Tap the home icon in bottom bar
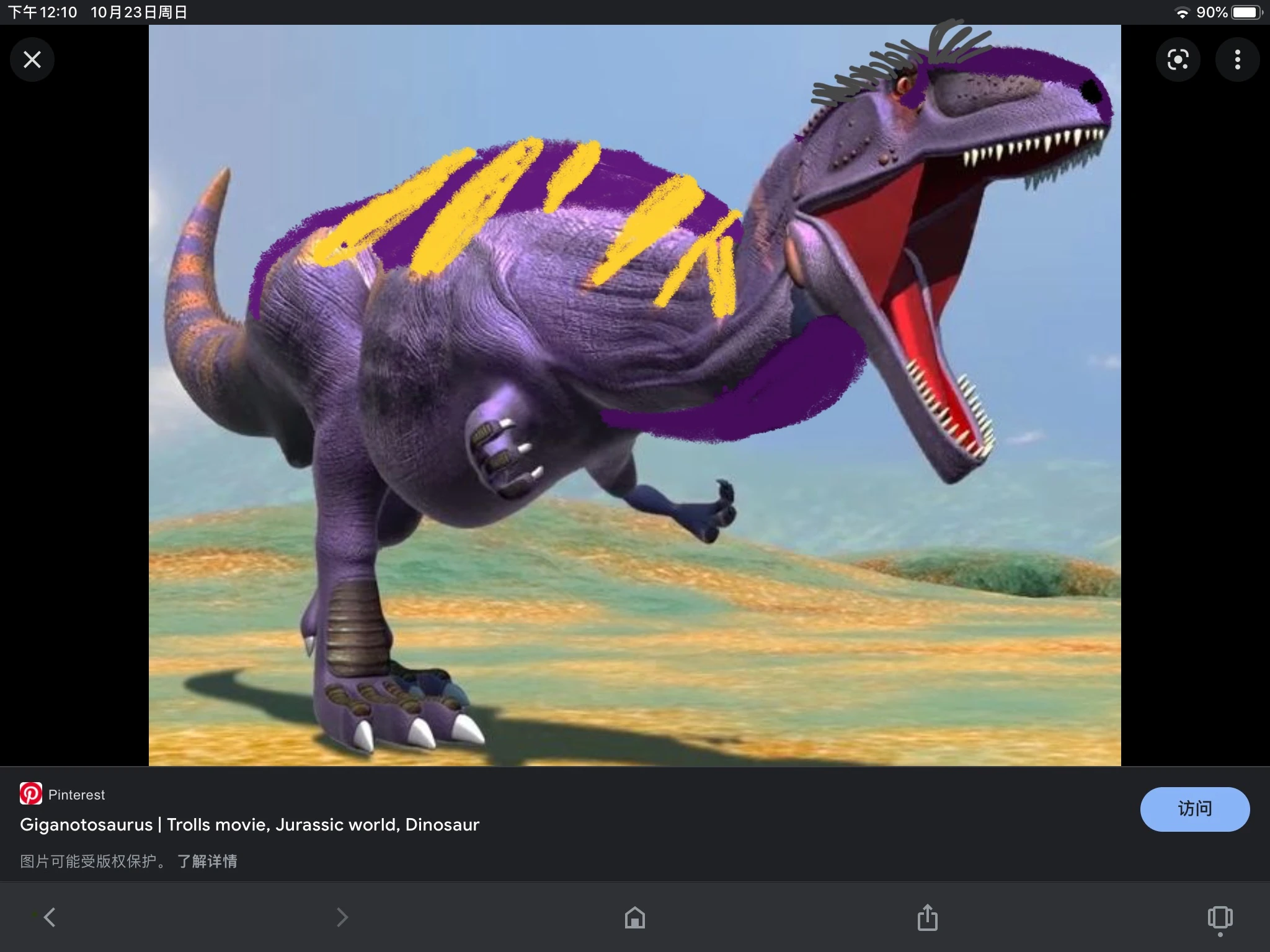 click(634, 918)
